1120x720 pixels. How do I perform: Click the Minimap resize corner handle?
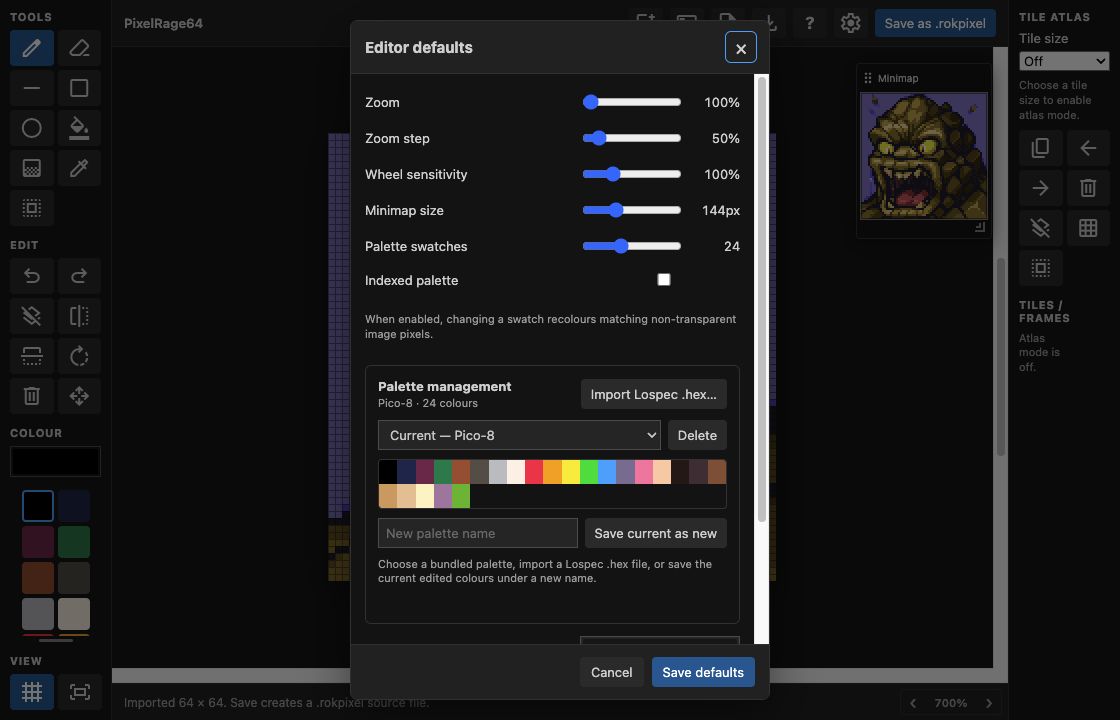[980, 227]
